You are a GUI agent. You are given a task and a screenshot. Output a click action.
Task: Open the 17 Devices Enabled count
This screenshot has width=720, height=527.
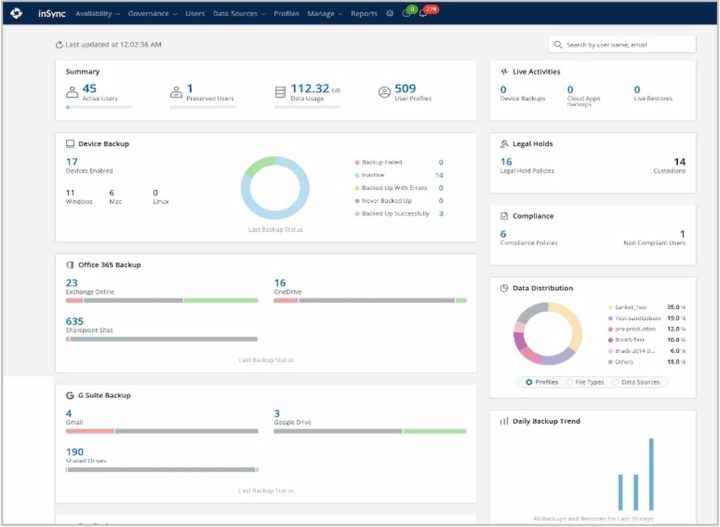[72, 162]
